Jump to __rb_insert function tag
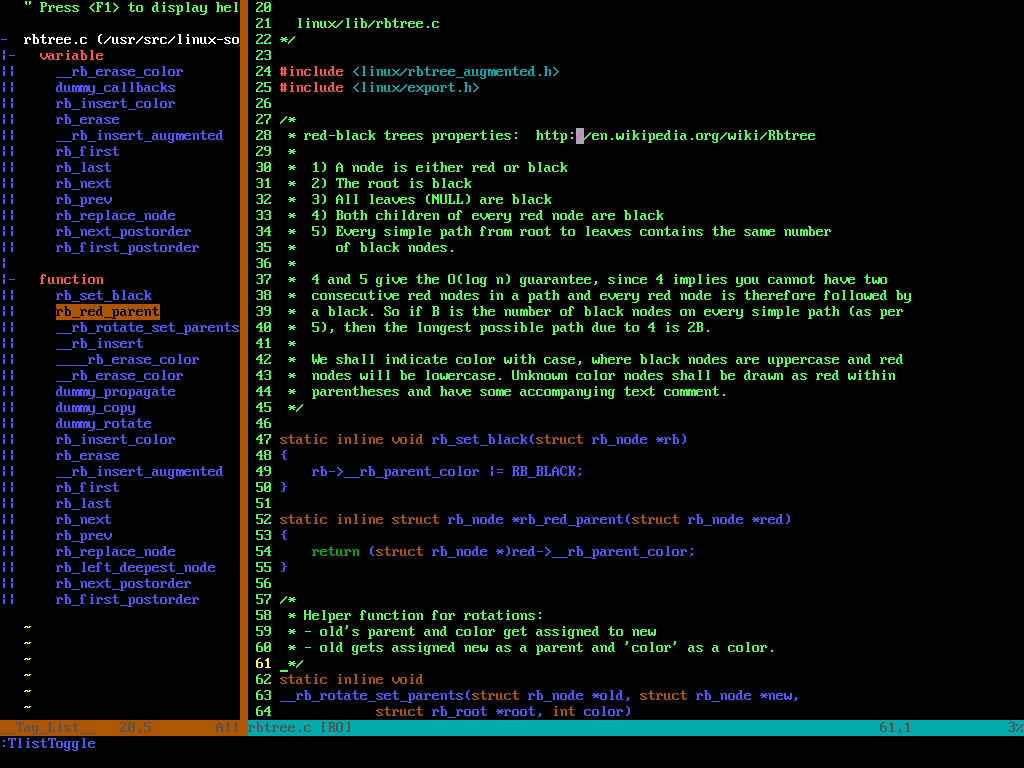Viewport: 1024px width, 768px height. [99, 344]
